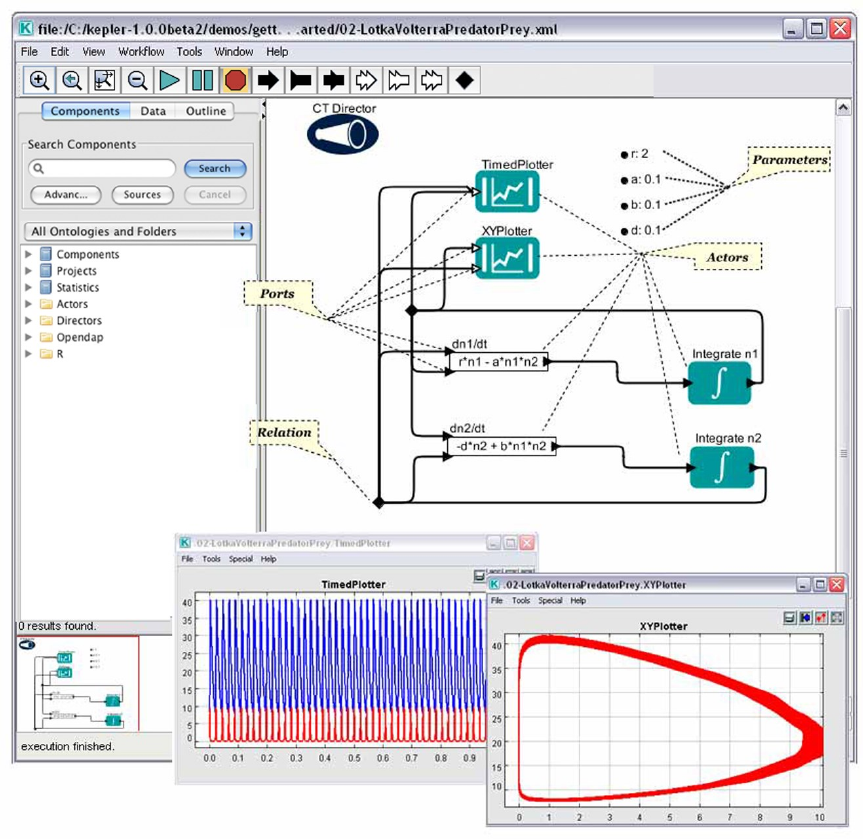This screenshot has height=839, width=863.
Task: Run the workflow with the play button
Action: pyautogui.click(x=169, y=79)
